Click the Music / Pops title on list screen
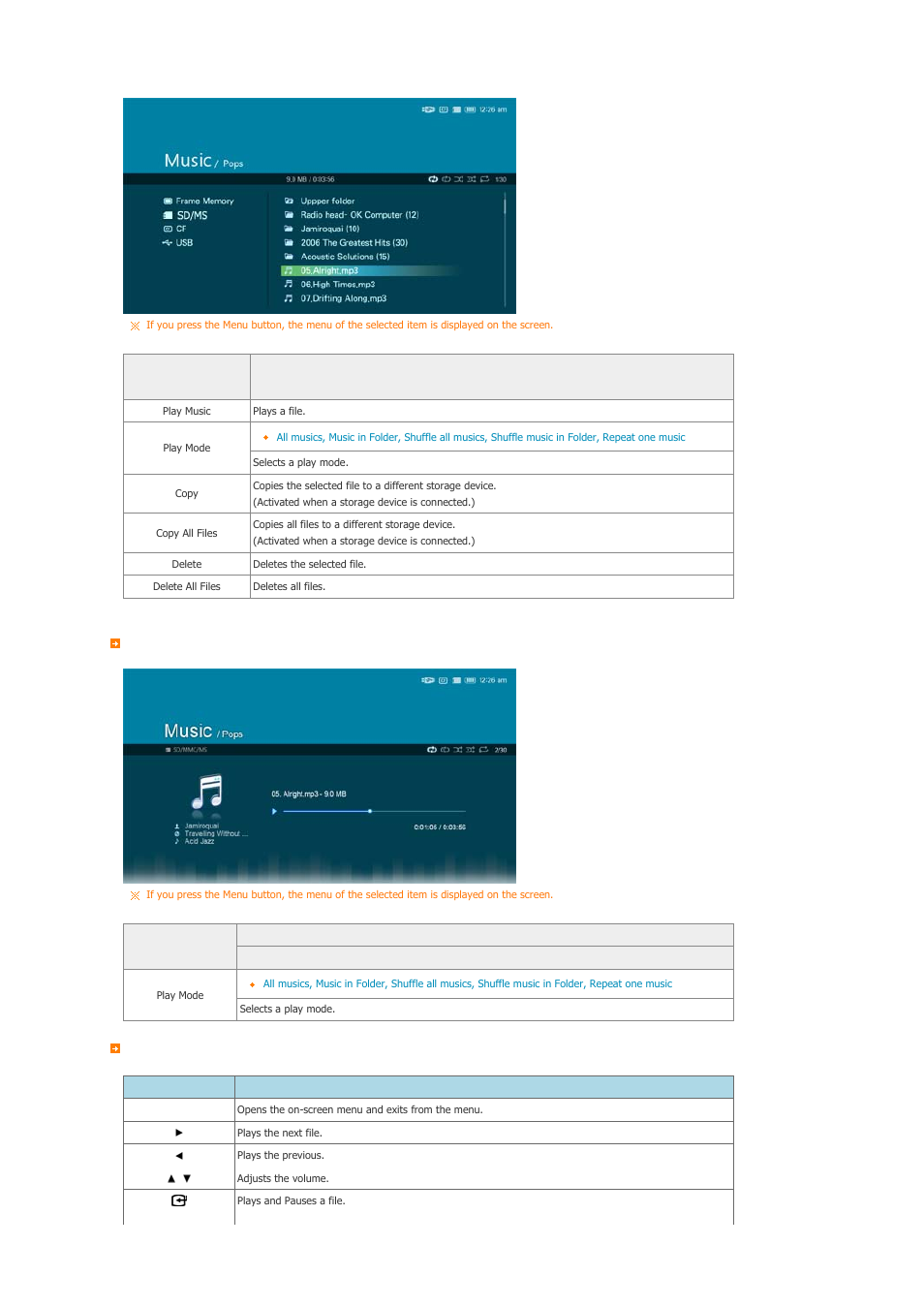The image size is (924, 1308). click(x=203, y=161)
